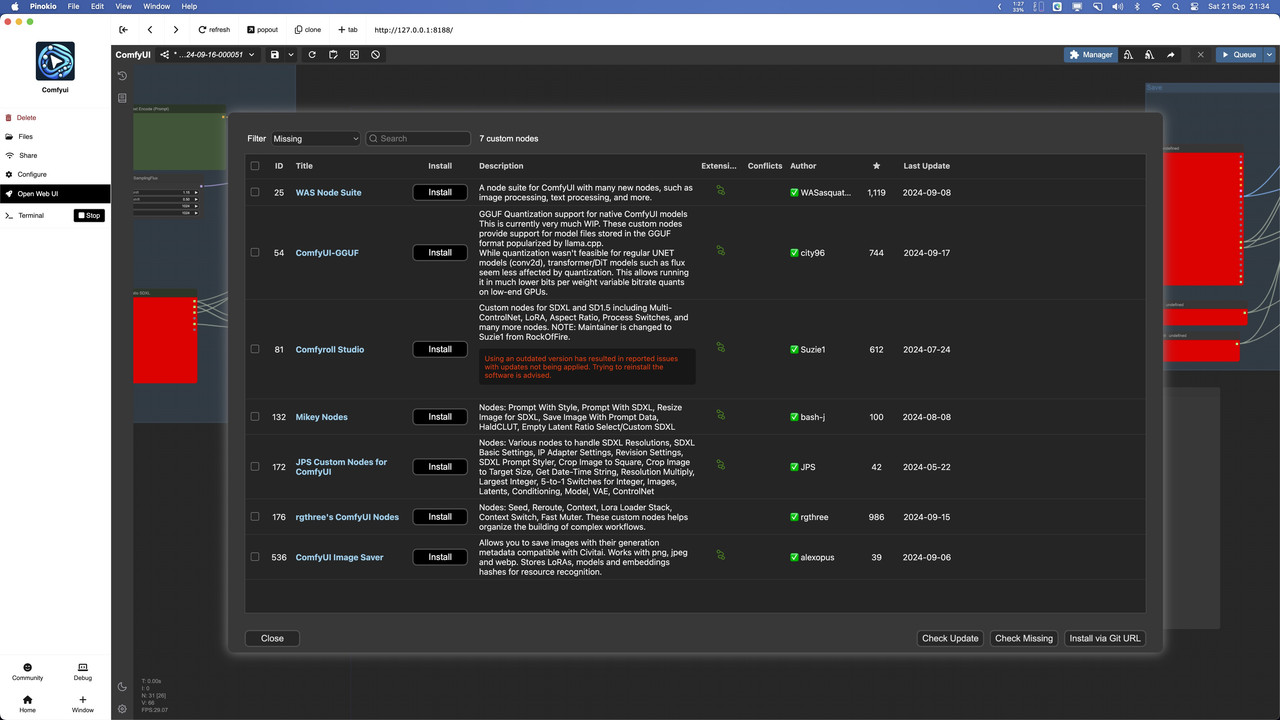Viewport: 1280px width, 720px height.
Task: Open the workflow name dropdown 24-09-16-000051
Action: pos(208,55)
